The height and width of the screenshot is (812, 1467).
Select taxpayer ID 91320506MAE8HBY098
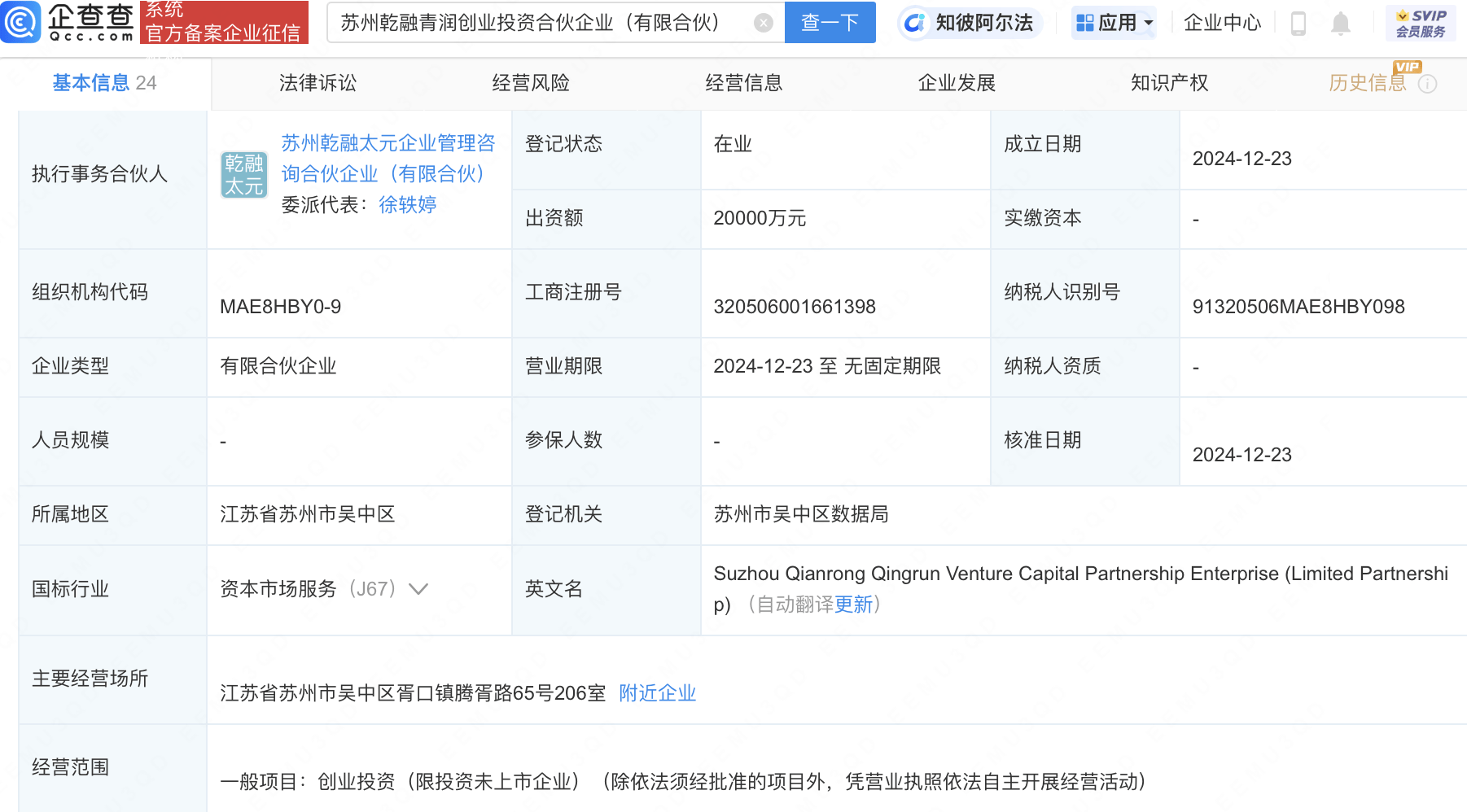click(1298, 307)
